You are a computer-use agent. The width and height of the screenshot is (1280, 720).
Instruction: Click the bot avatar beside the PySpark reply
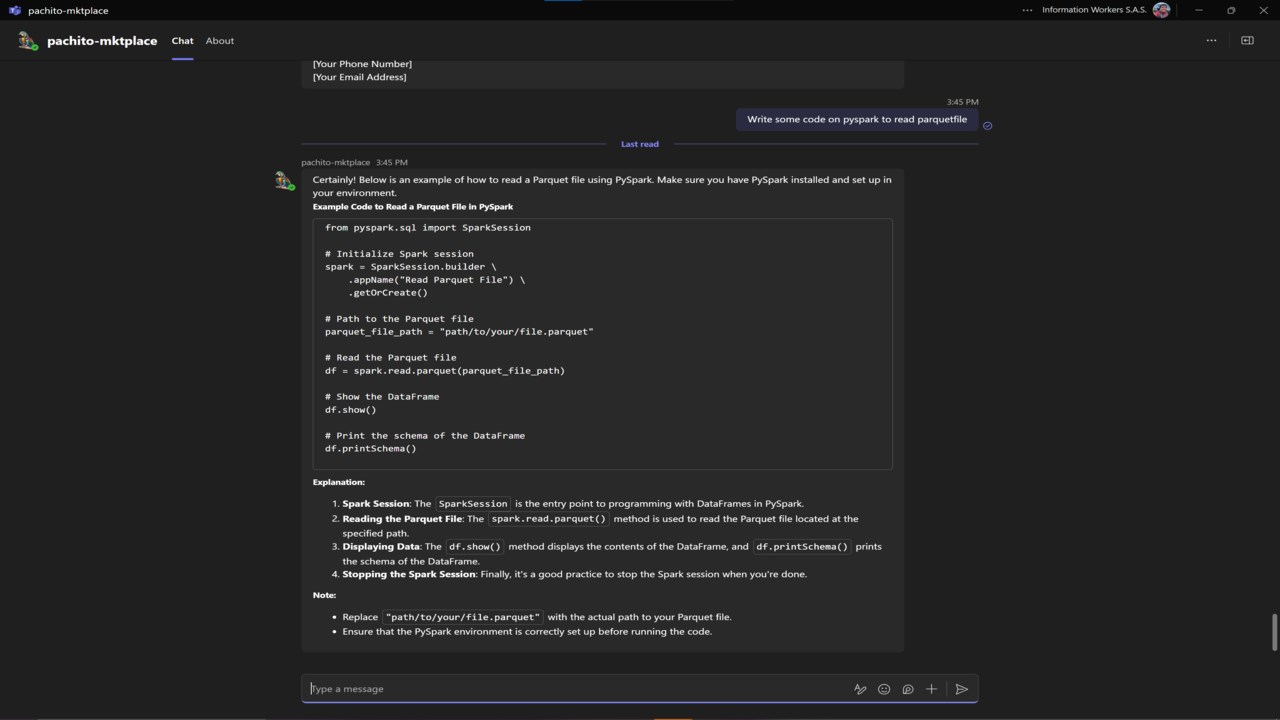pyautogui.click(x=285, y=181)
